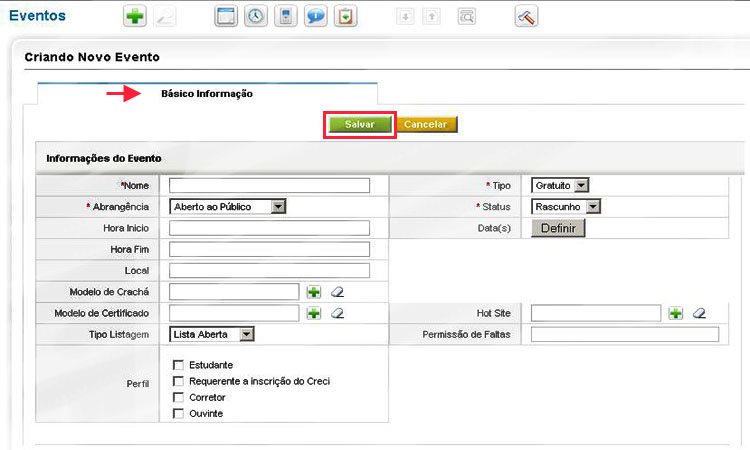Add a Hot Site using plus icon

tap(676, 313)
